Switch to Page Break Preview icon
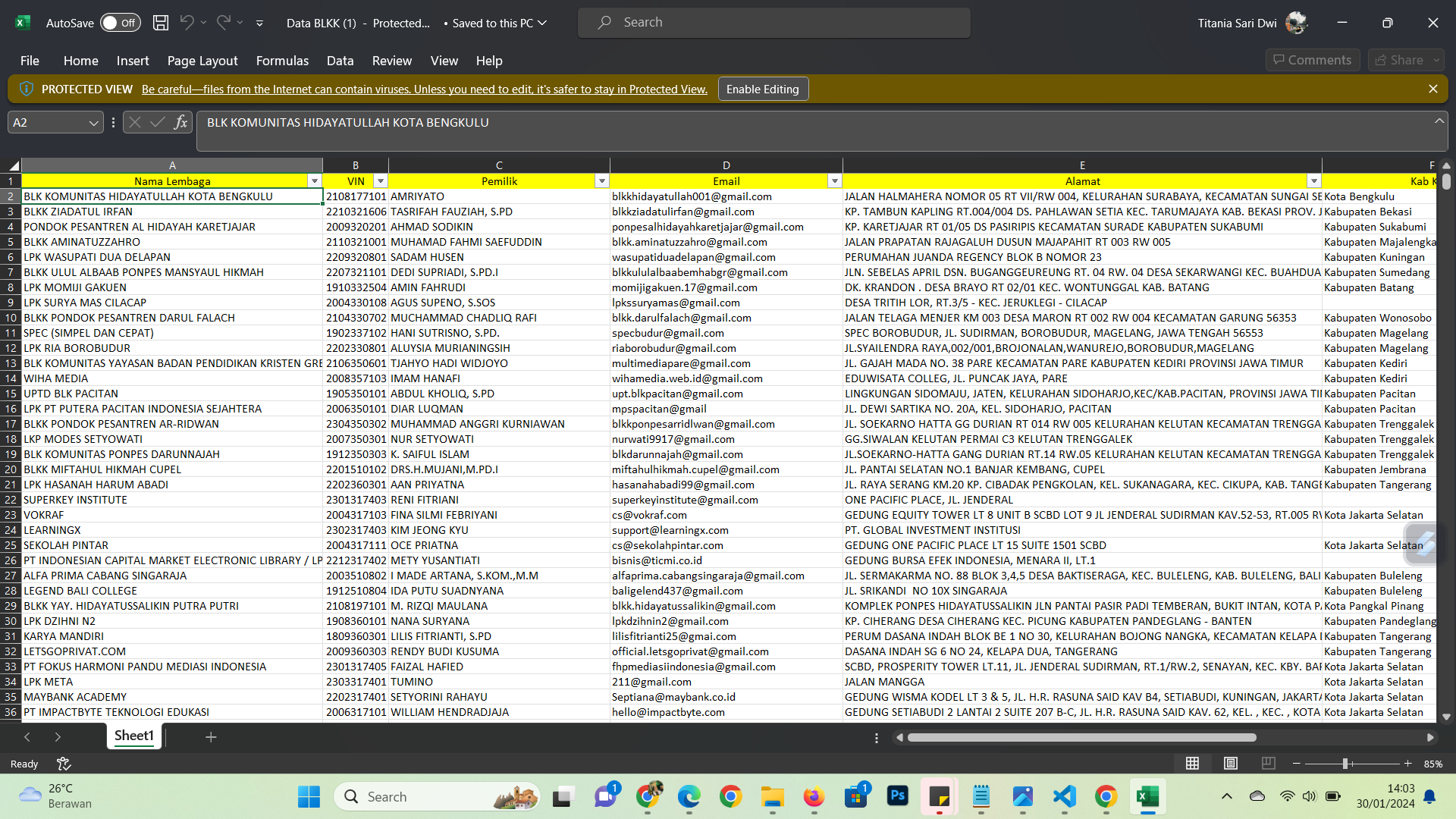The image size is (1456, 819). [x=1268, y=764]
